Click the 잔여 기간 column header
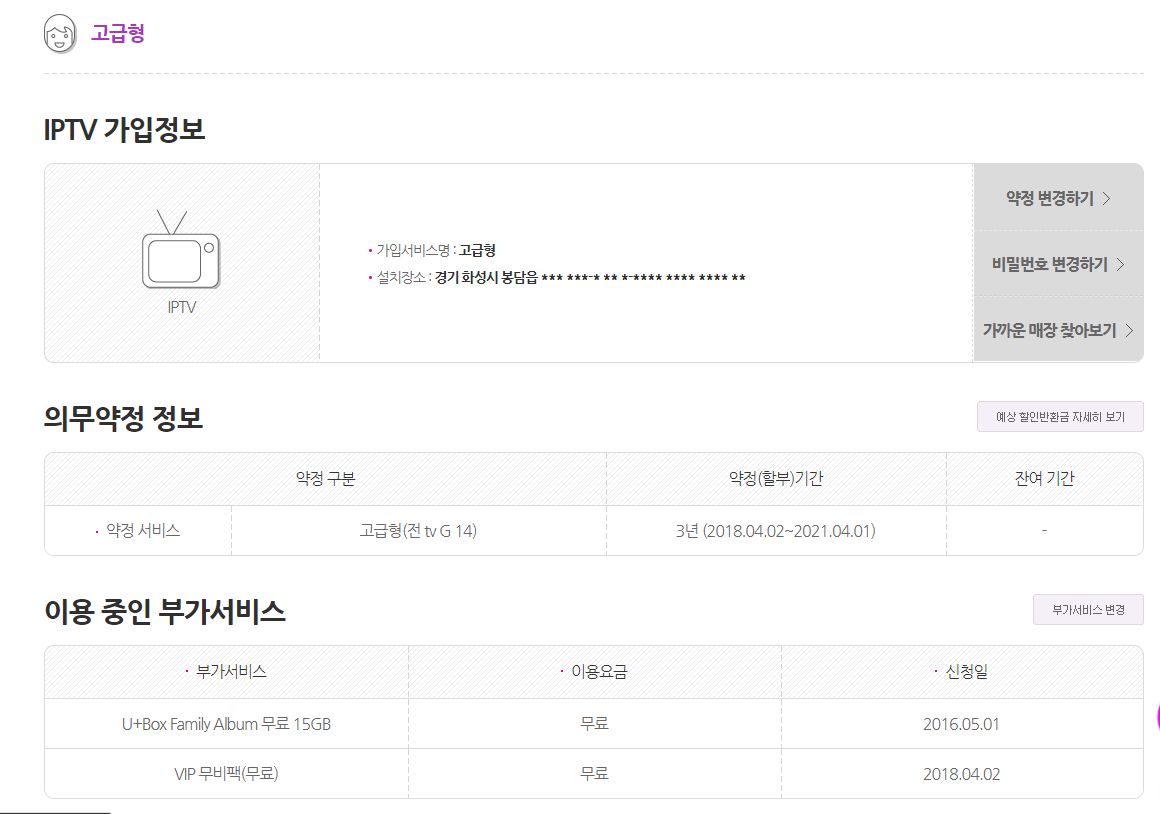 tap(1044, 479)
